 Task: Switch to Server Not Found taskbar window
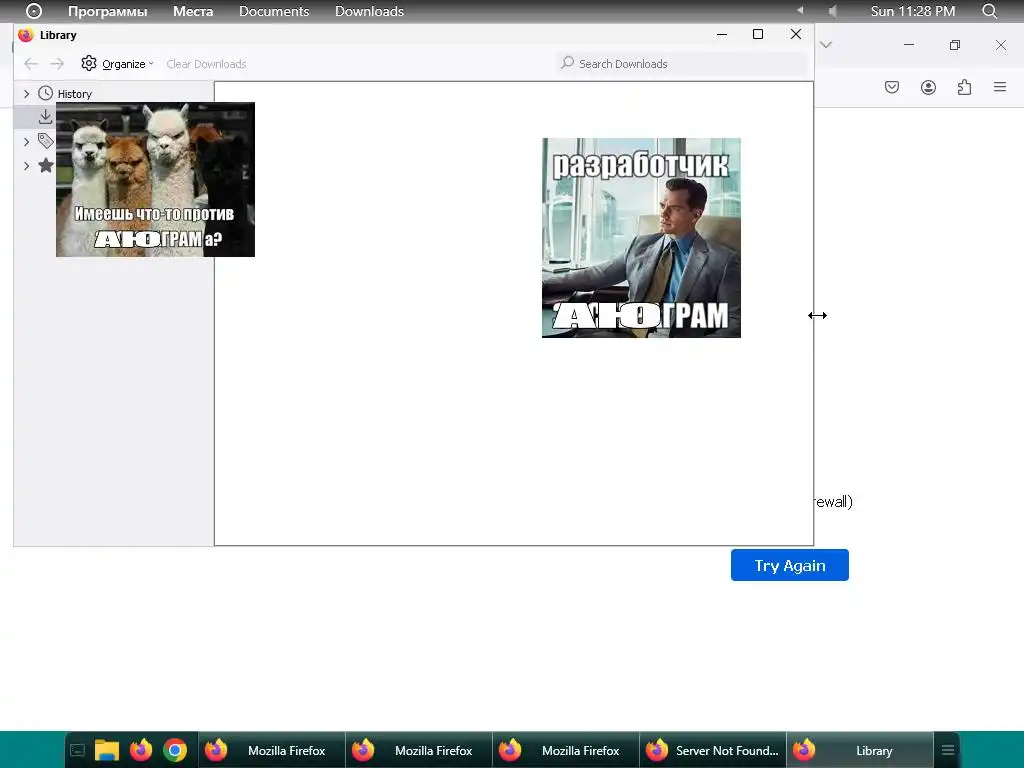712,750
